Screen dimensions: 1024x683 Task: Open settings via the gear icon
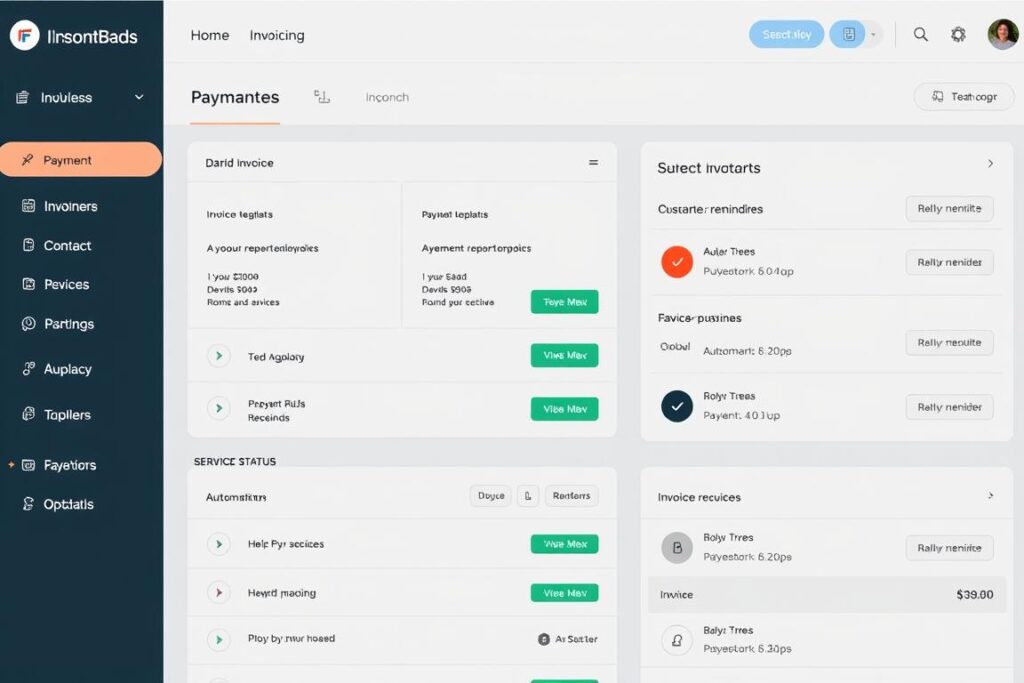958,35
